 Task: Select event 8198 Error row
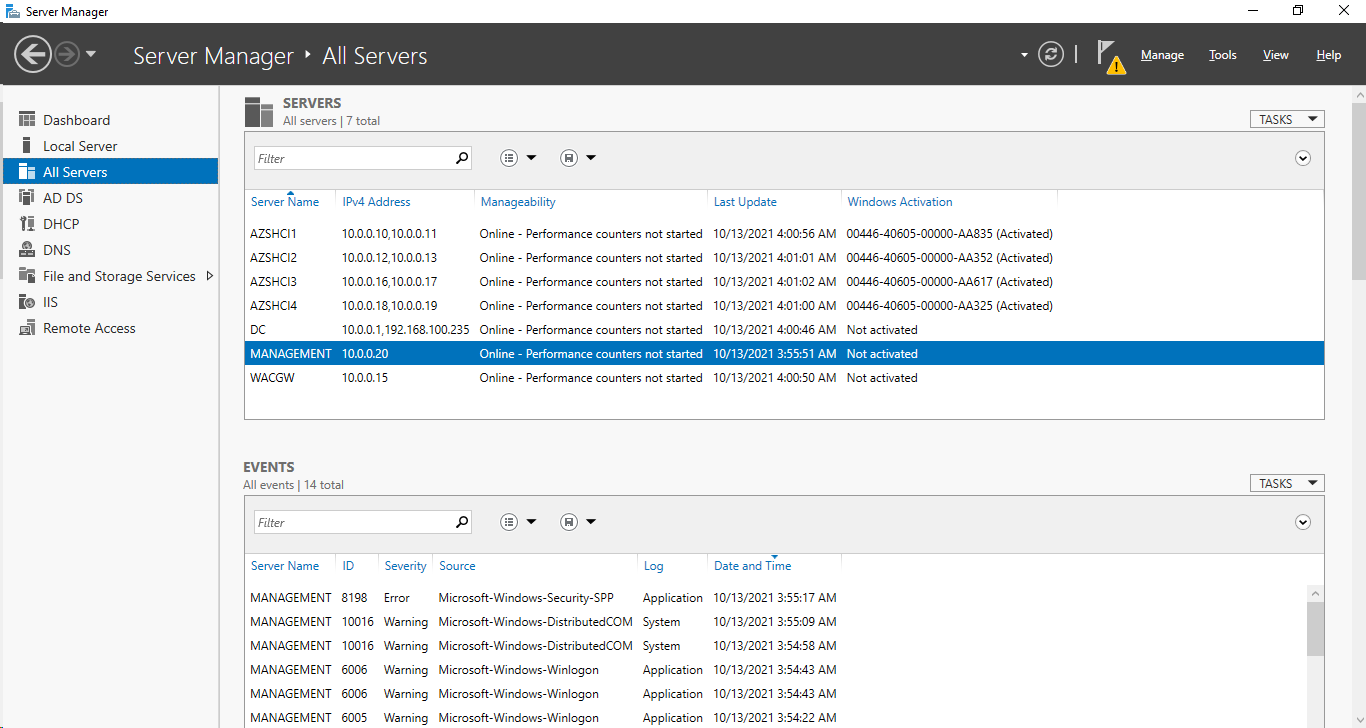click(x=775, y=598)
